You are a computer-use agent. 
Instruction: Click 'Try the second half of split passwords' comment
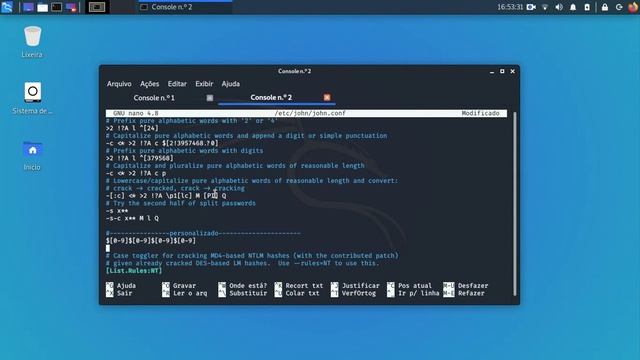point(181,203)
